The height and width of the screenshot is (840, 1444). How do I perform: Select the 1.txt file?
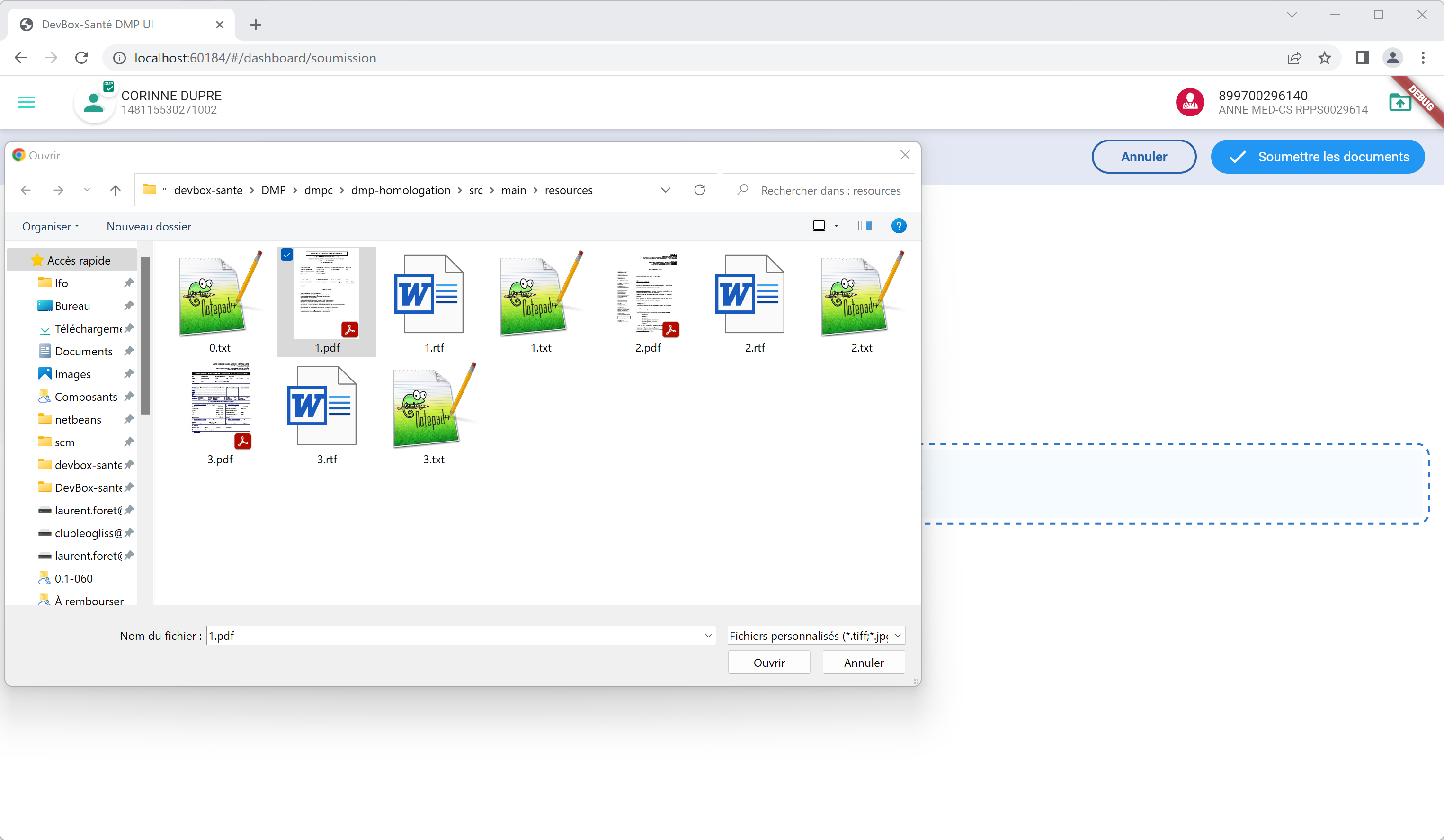540,302
